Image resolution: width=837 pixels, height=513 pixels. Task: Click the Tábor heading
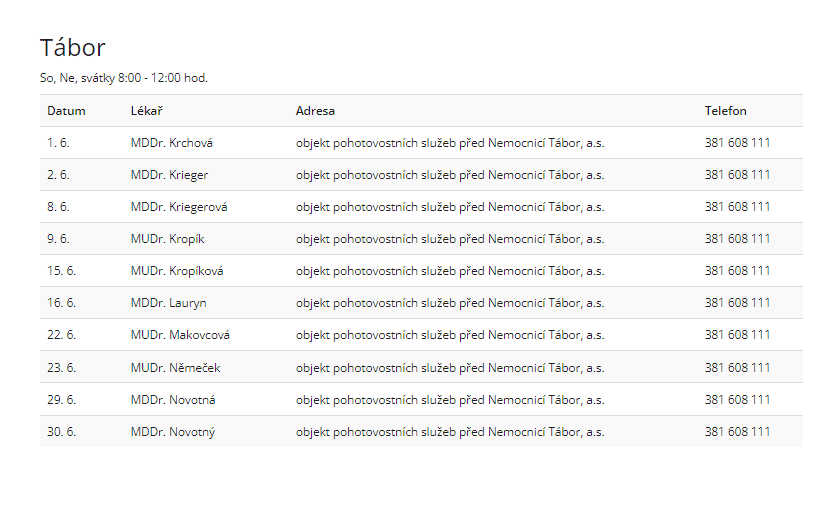(72, 47)
